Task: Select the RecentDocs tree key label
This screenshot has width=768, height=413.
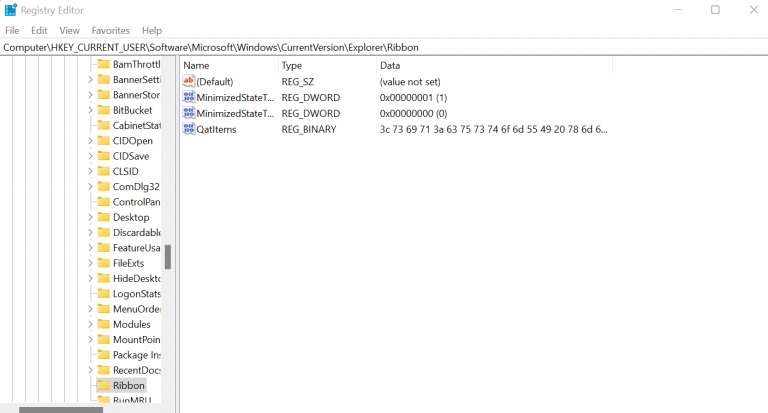Action: click(x=137, y=370)
